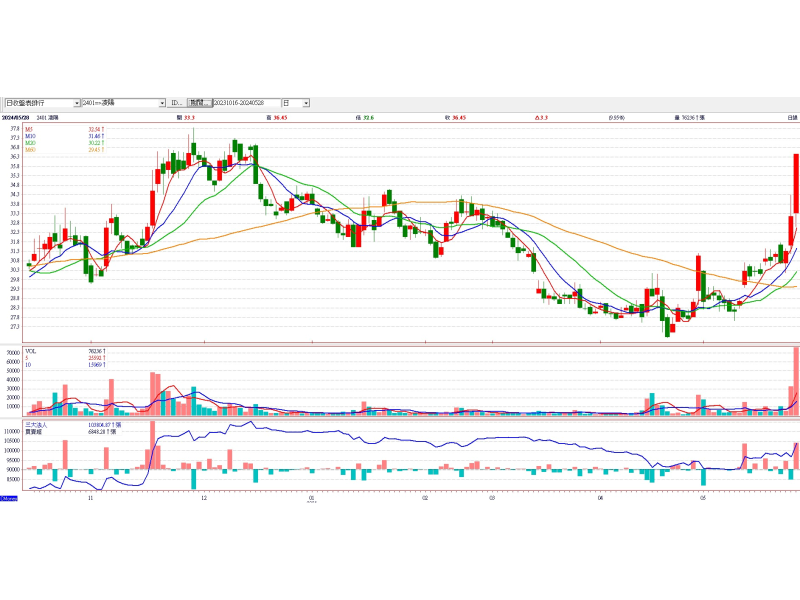Open the 日收盤表排行 dropdown arrow
The image size is (800, 600).
click(x=77, y=103)
